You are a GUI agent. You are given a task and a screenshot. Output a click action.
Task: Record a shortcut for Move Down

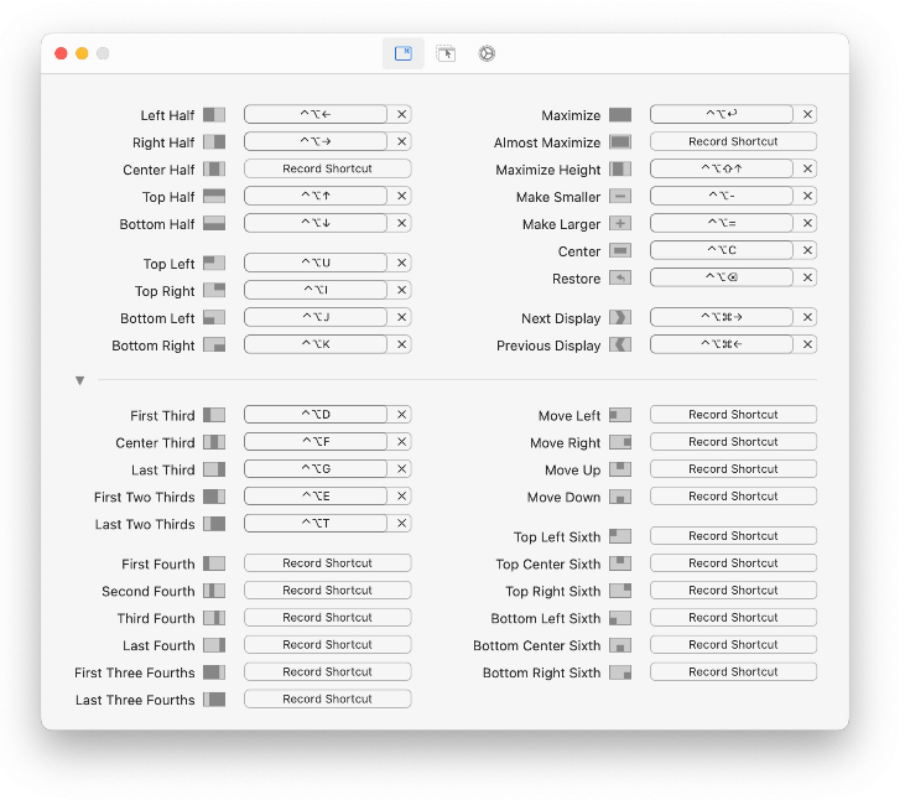733,496
